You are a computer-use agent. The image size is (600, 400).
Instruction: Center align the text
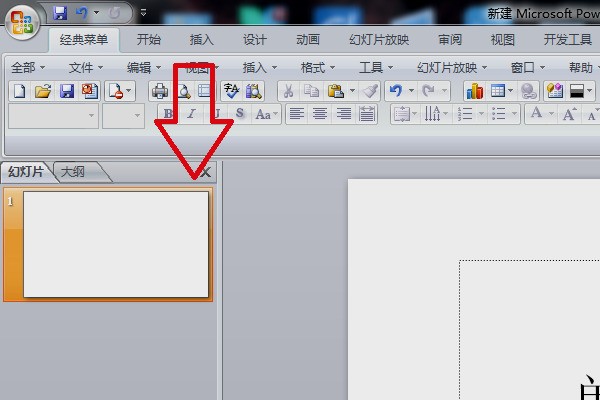coord(320,114)
